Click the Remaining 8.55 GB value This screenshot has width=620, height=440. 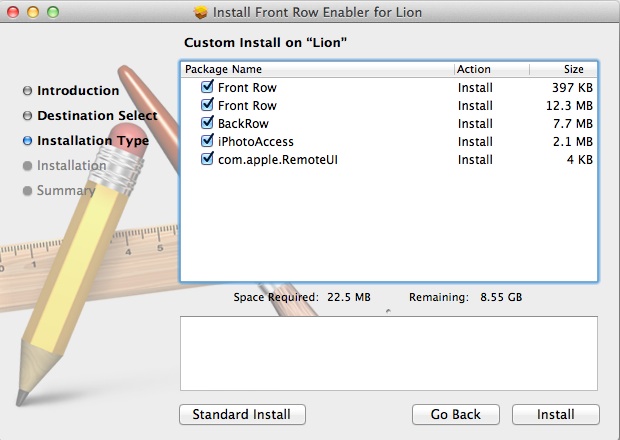pyautogui.click(x=501, y=297)
